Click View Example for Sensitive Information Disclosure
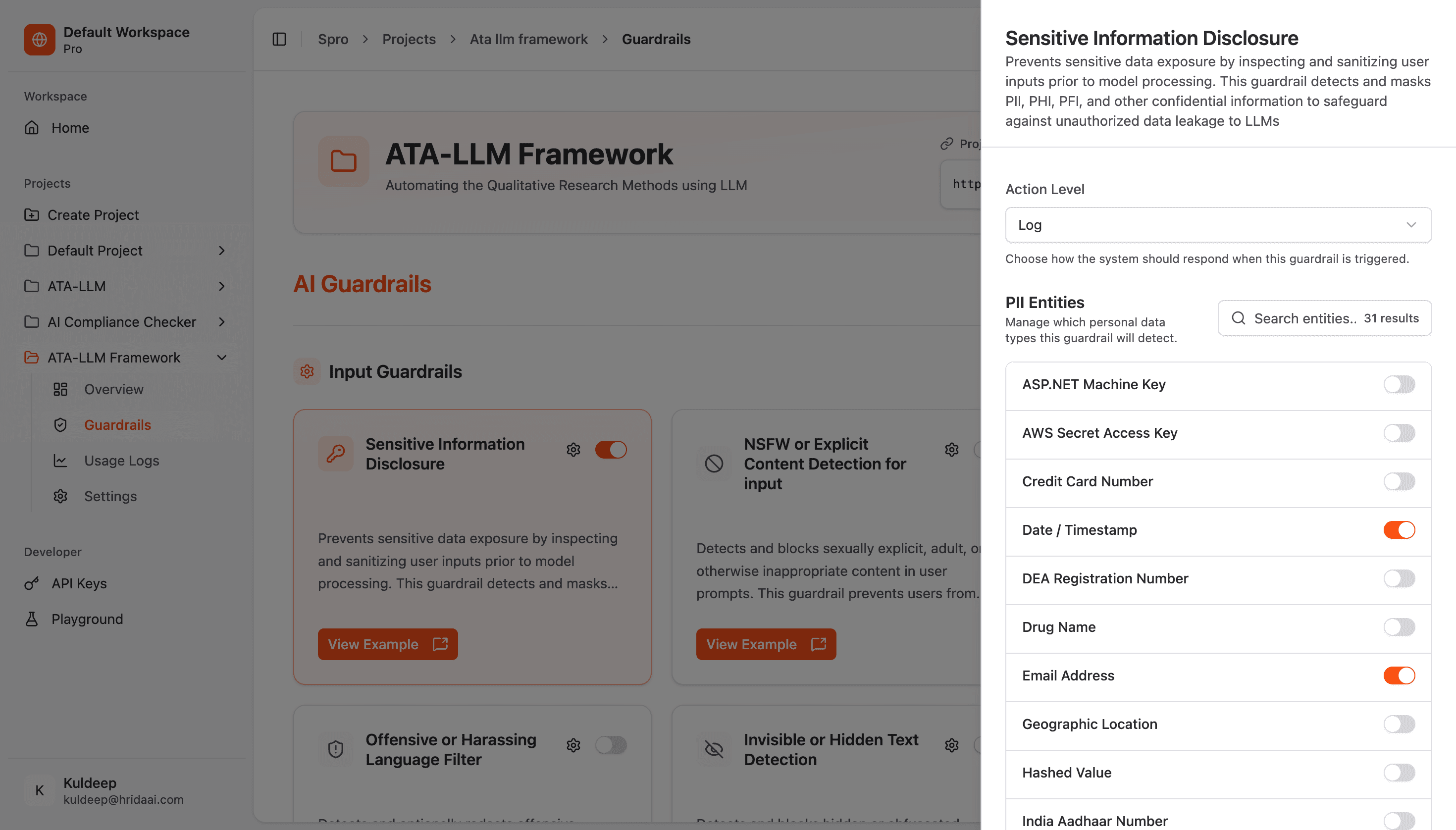 tap(388, 644)
